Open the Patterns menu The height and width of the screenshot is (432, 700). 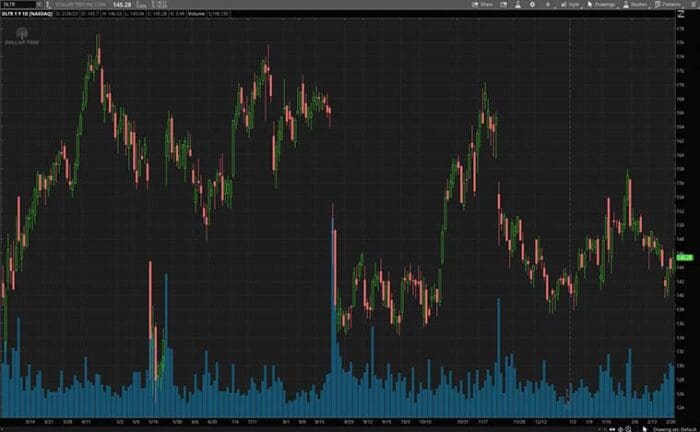(668, 4)
